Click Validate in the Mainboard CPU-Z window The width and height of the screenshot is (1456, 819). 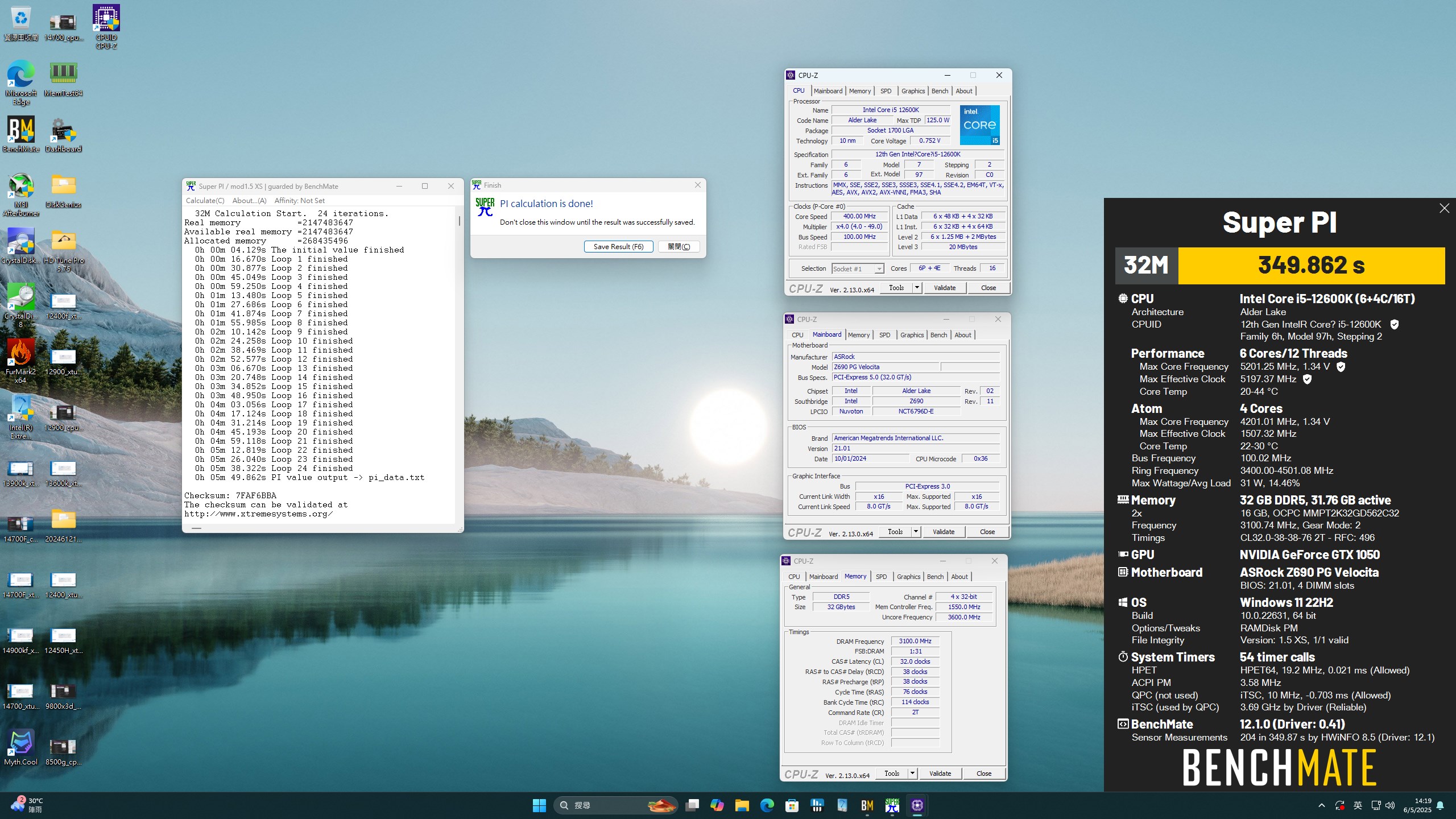[x=944, y=532]
